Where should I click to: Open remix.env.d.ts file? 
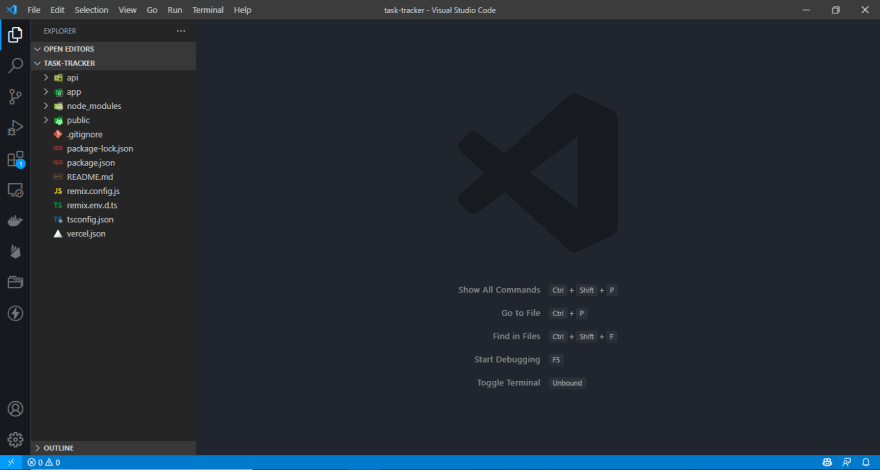(x=113, y=205)
